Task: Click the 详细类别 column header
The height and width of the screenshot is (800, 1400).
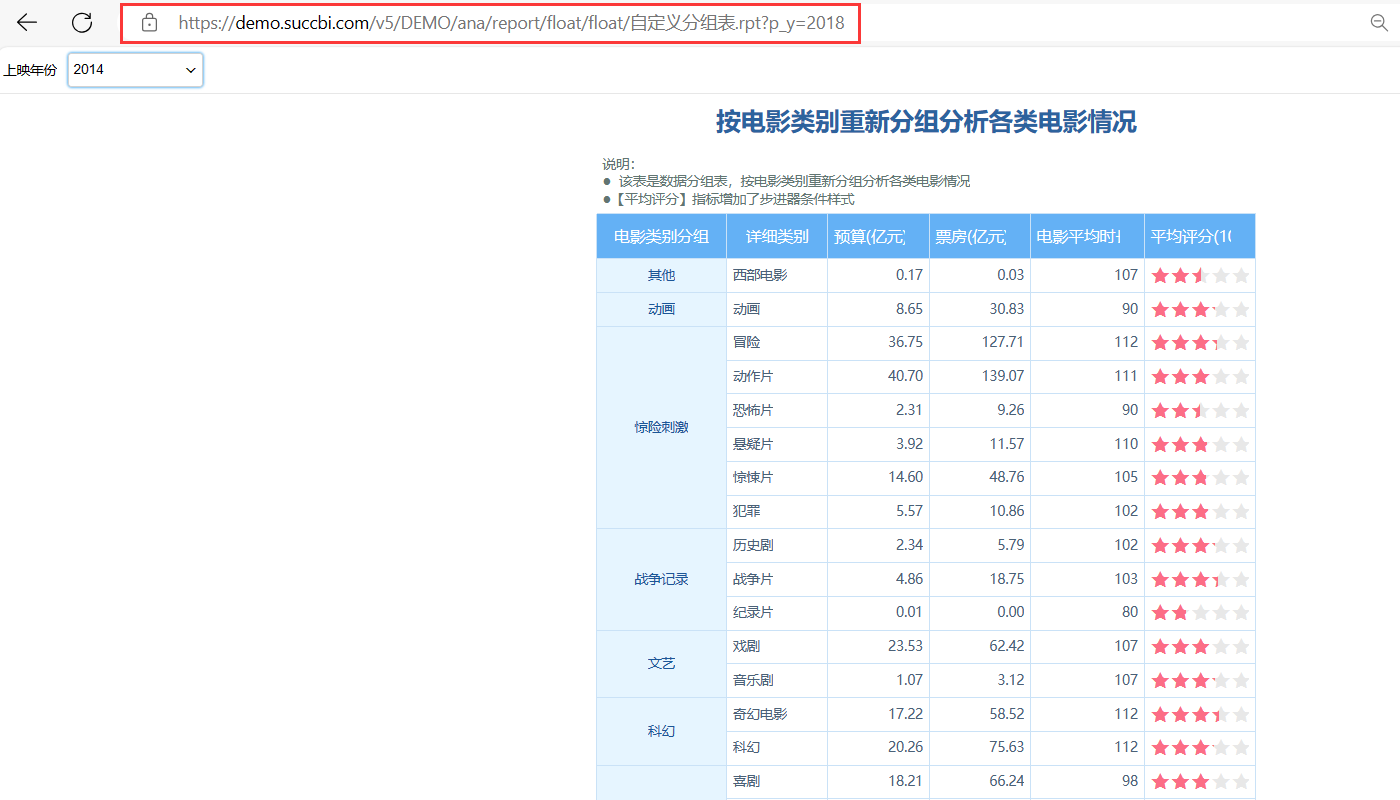Action: click(777, 237)
